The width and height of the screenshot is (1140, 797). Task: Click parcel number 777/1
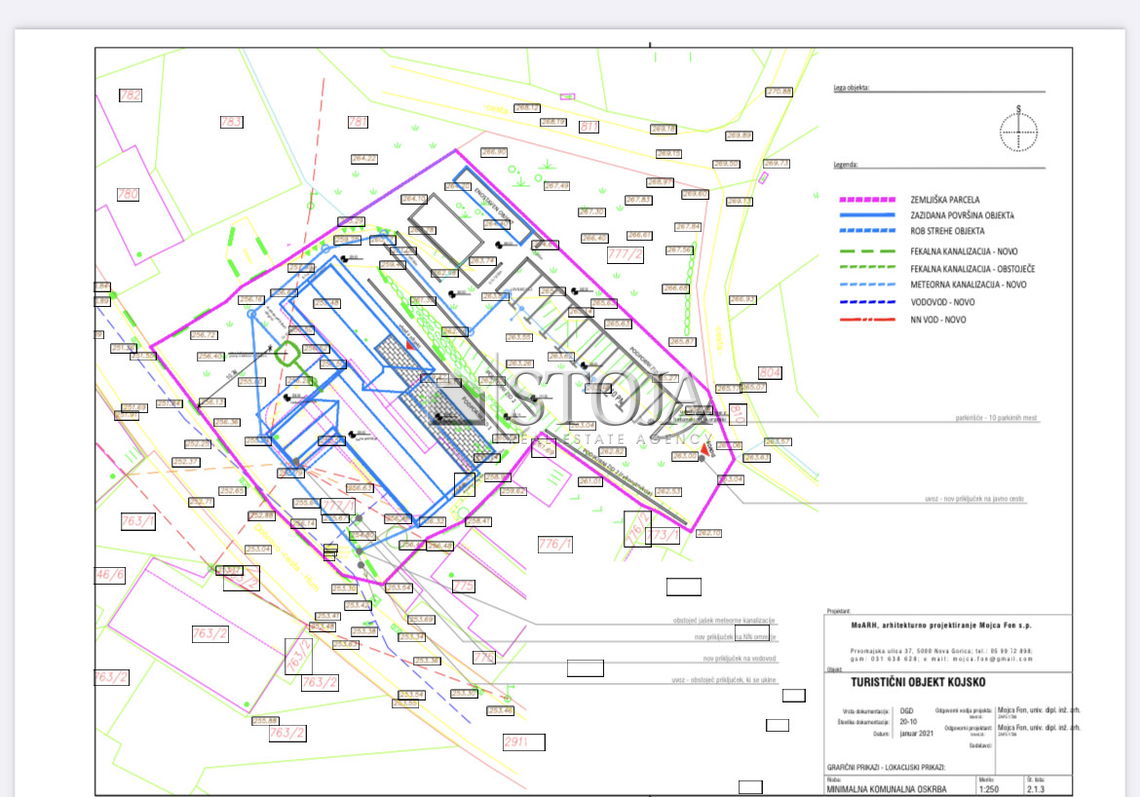tap(338, 505)
